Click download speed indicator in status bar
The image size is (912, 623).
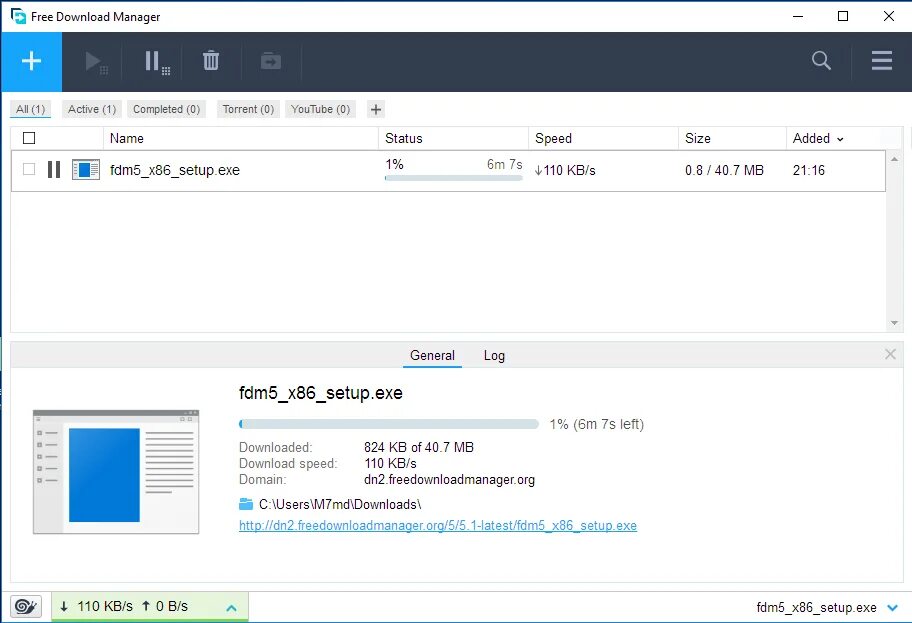point(97,607)
